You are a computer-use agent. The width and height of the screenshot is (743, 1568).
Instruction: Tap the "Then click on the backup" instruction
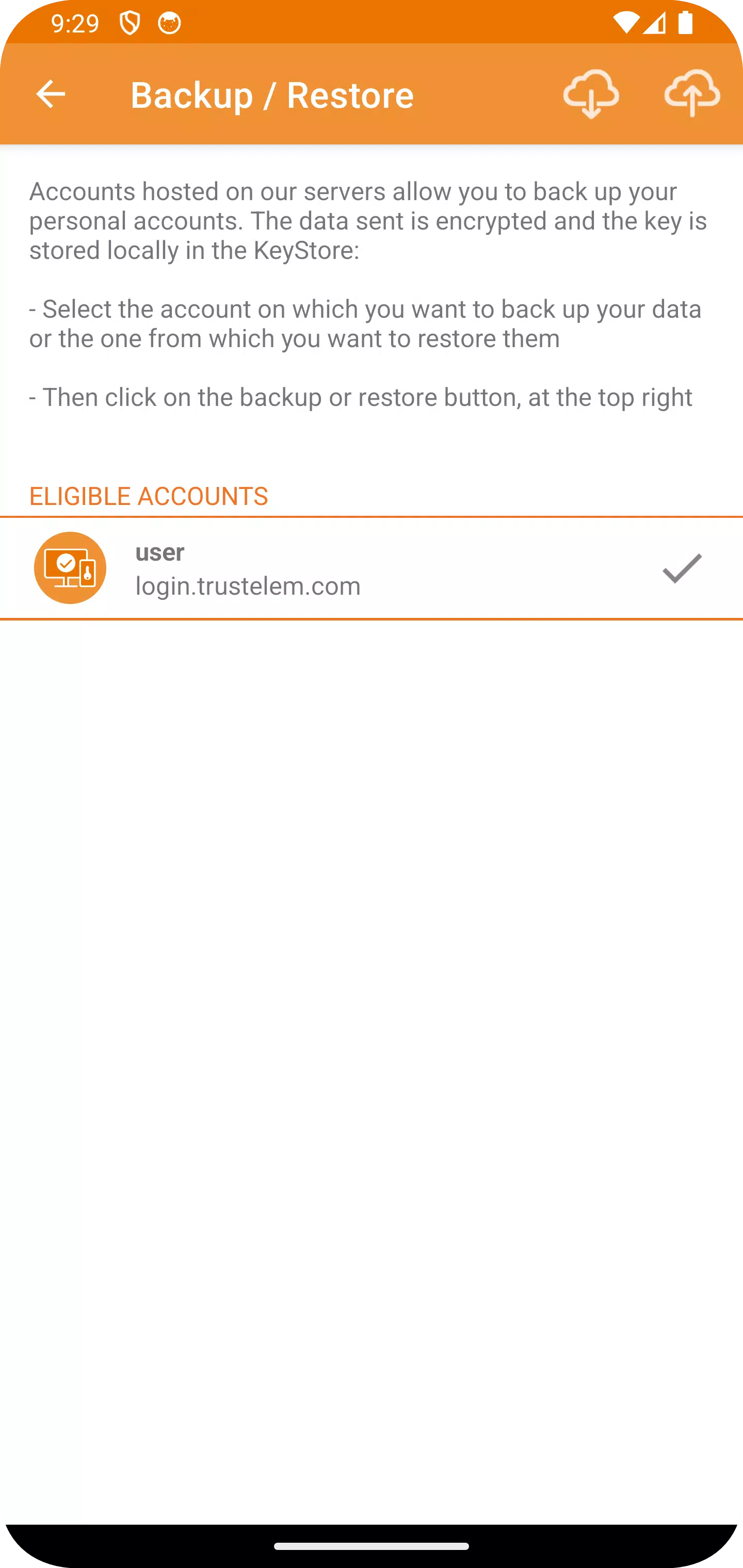click(361, 397)
